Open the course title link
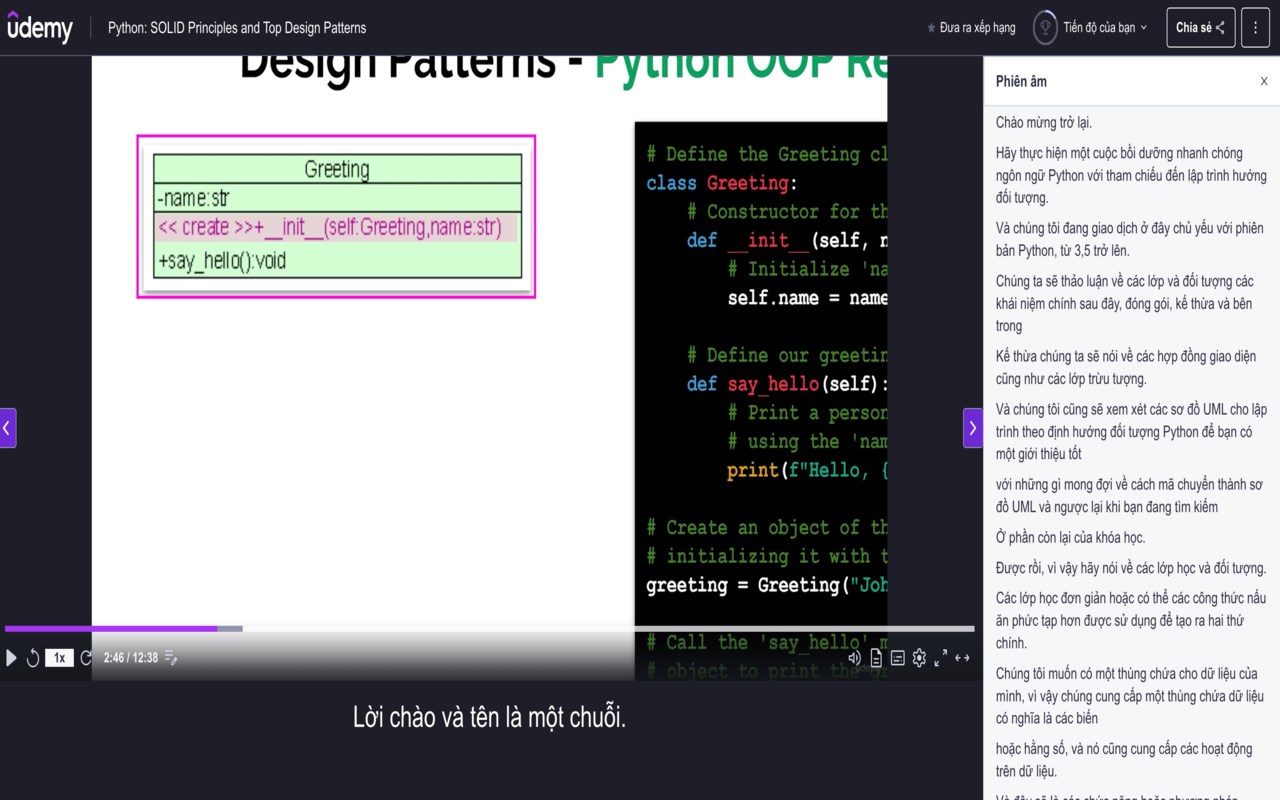 click(237, 28)
